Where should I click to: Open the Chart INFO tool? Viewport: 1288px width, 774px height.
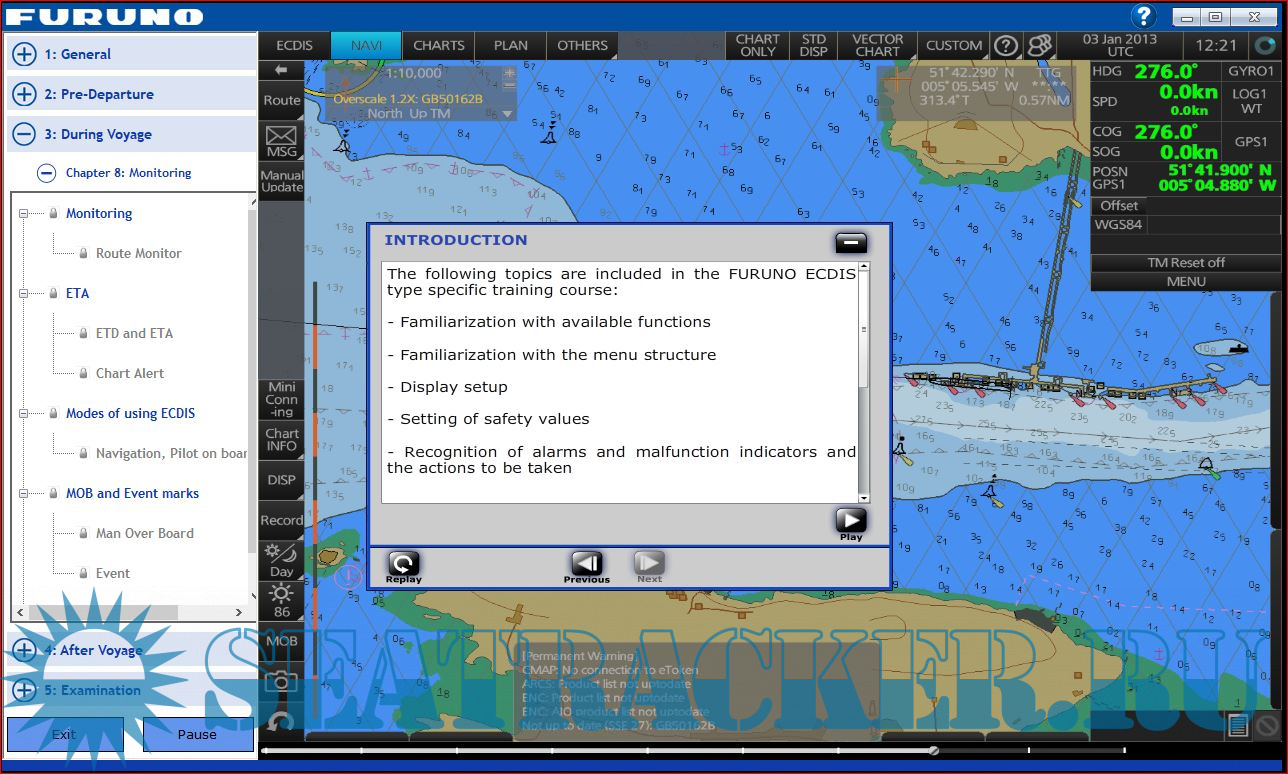(282, 440)
